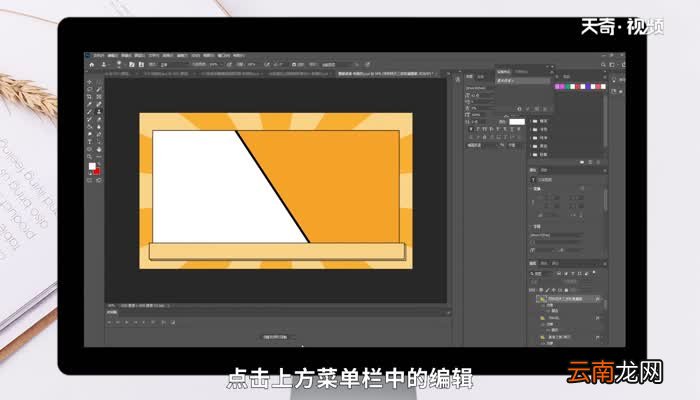
Task: Select the Healing Brush tool
Action: tap(99, 104)
